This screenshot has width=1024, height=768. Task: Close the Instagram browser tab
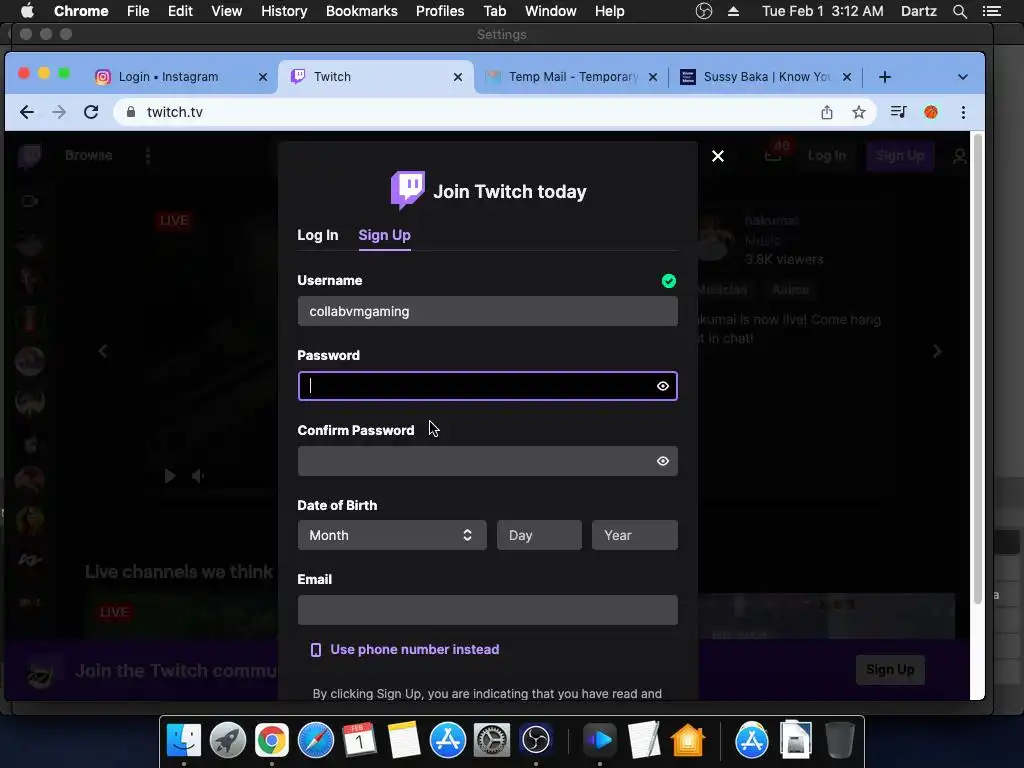click(x=263, y=77)
